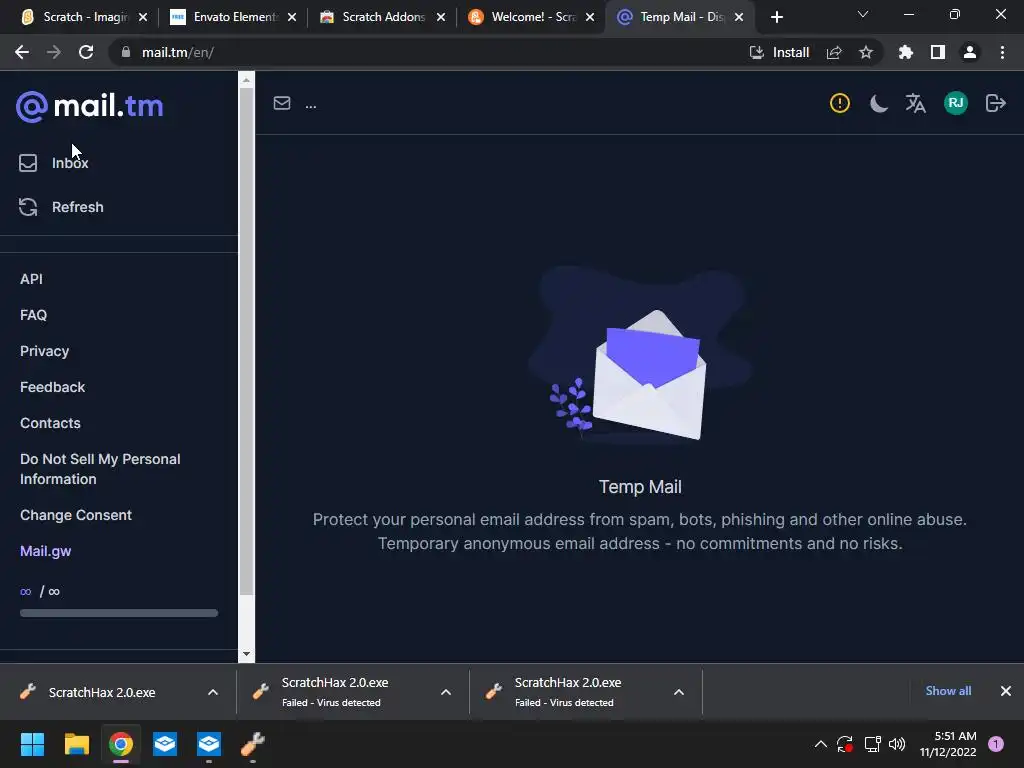Open the API link

click(x=31, y=279)
